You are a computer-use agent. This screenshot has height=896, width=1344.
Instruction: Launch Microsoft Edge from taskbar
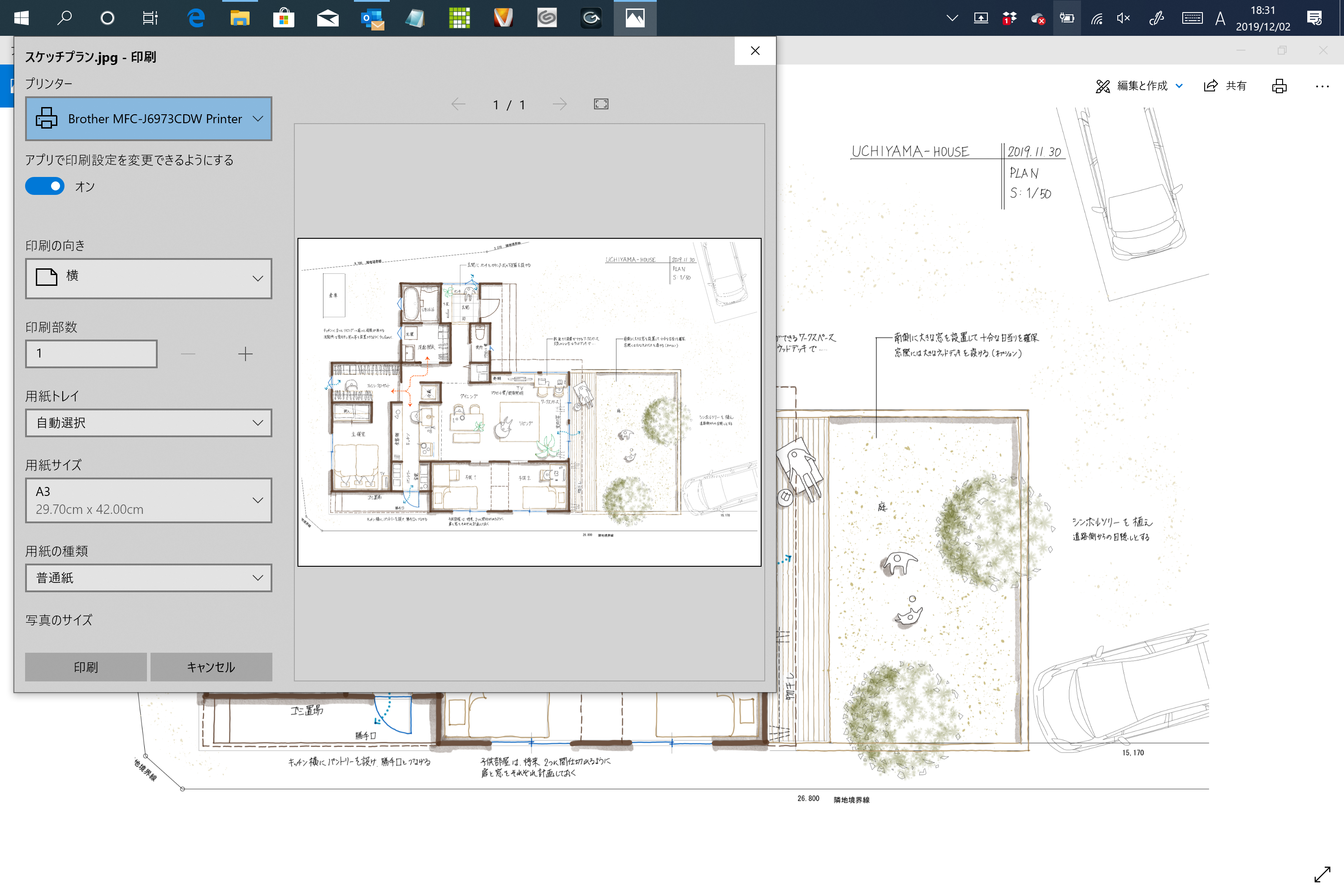(196, 18)
